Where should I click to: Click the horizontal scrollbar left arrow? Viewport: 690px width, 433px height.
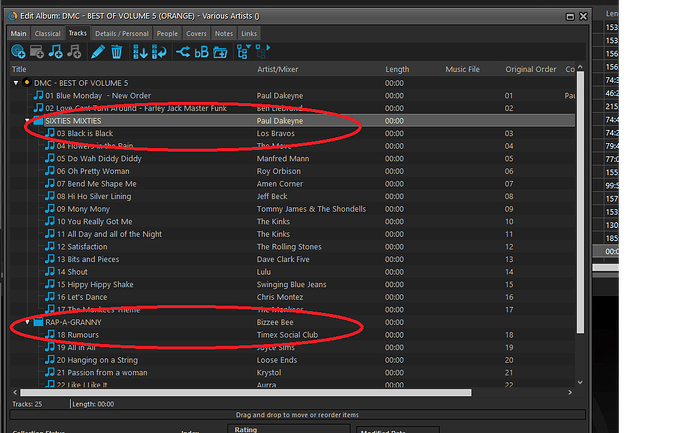pyautogui.click(x=15, y=392)
